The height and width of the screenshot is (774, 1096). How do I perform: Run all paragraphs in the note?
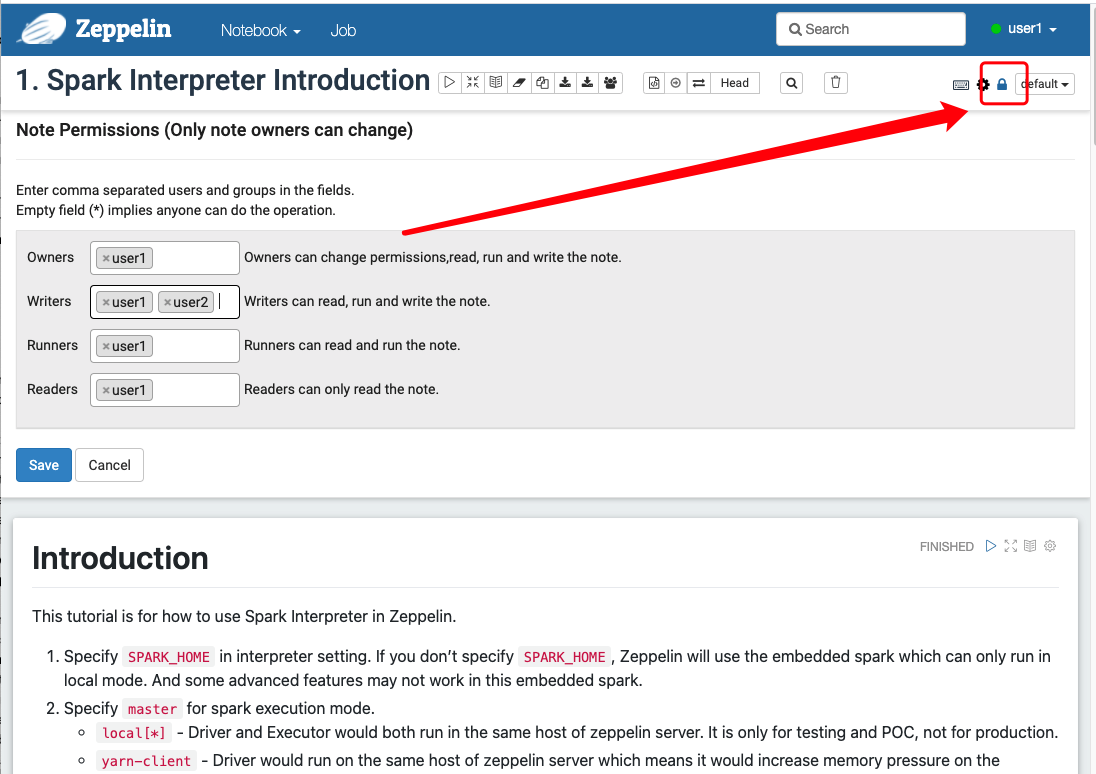[449, 83]
